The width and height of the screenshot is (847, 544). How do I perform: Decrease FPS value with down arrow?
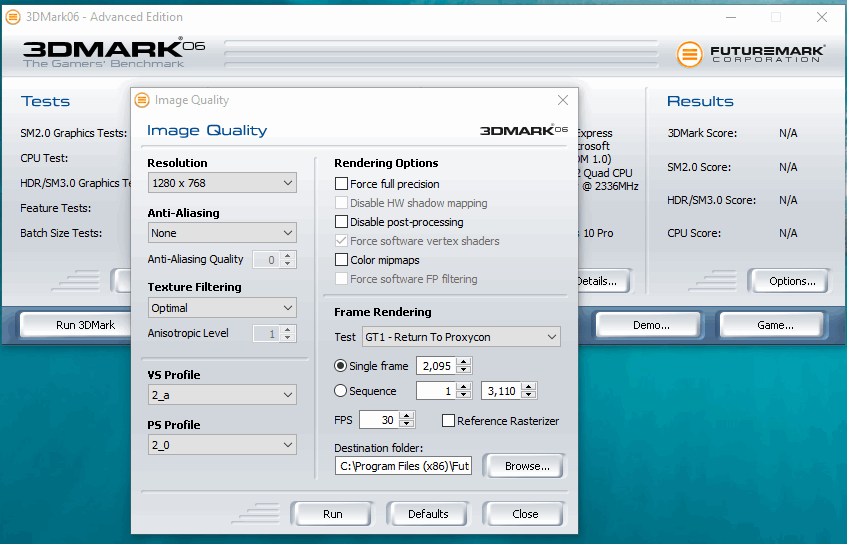(406, 424)
